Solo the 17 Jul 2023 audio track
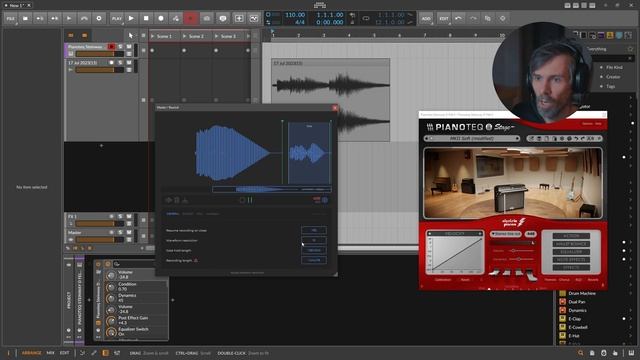Viewport: 640px width, 360px height. point(120,62)
